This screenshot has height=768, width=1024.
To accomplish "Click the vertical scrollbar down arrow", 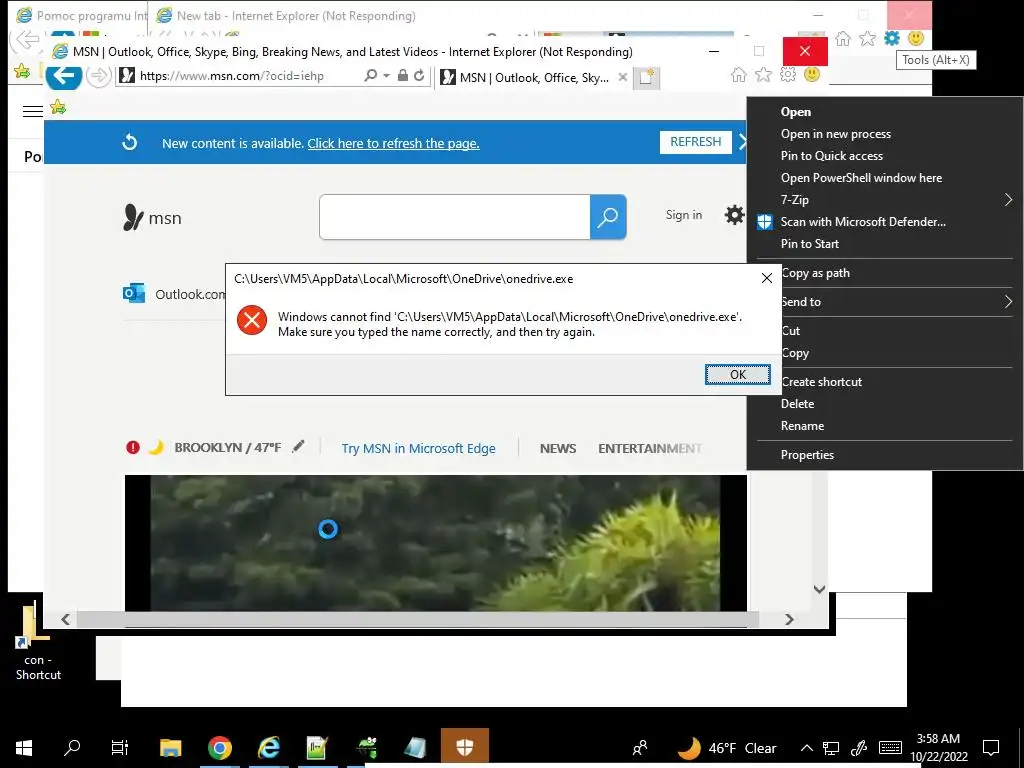I will tap(820, 589).
